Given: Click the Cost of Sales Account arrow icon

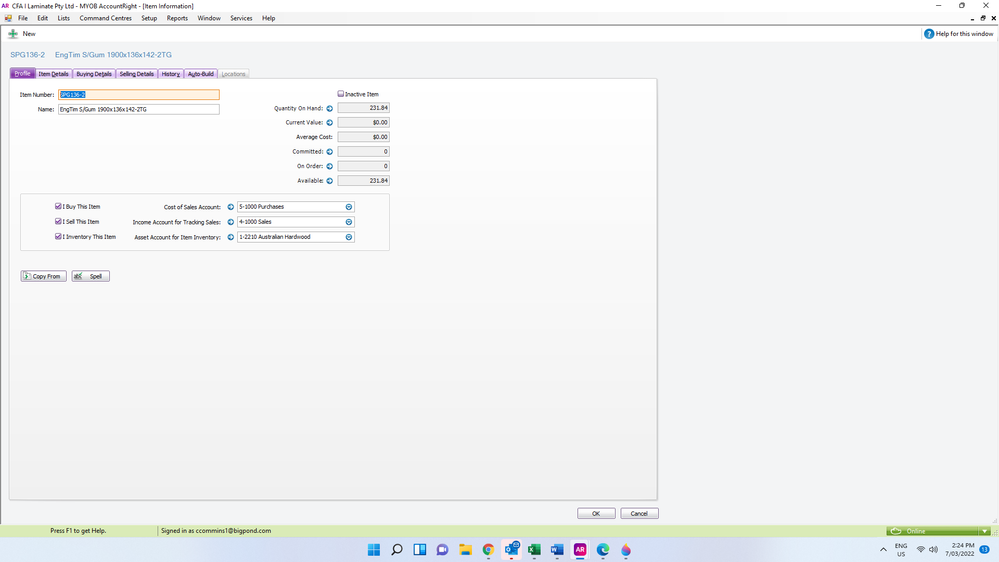Looking at the screenshot, I should 230,207.
